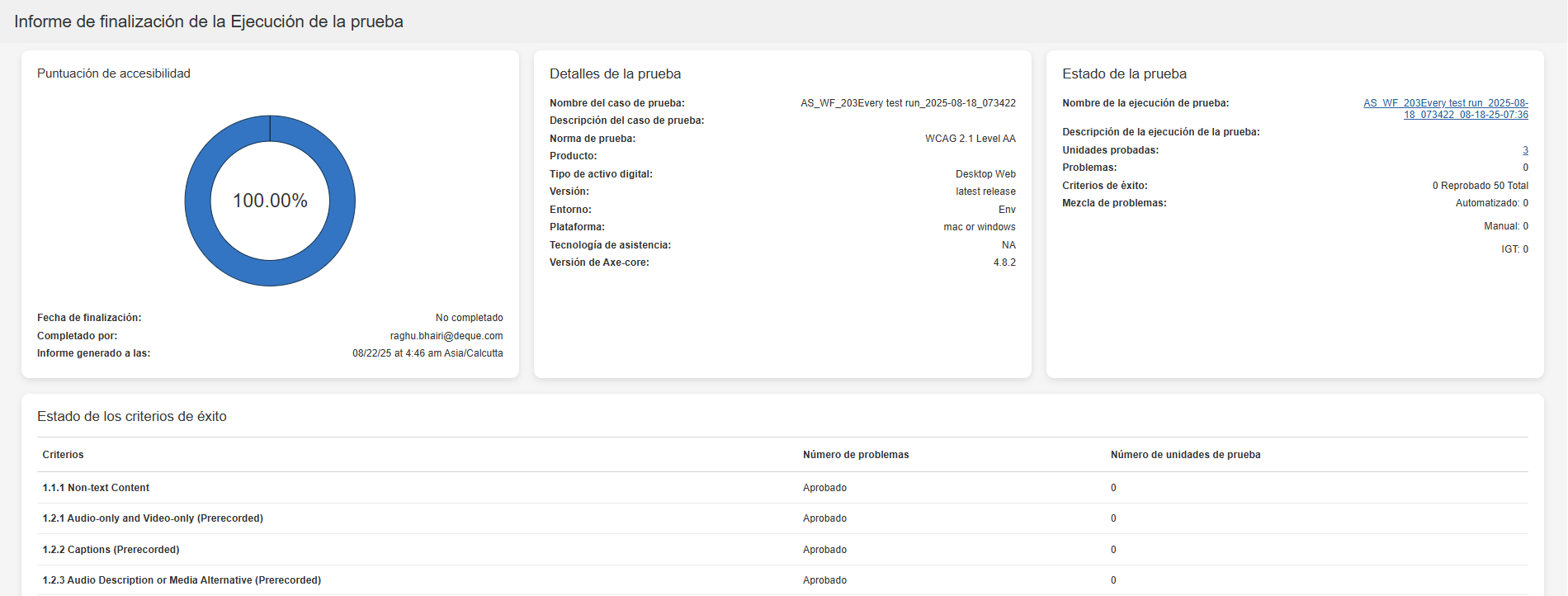Select the 1.2.3 Audio Description criterion row

pyautogui.click(x=182, y=580)
